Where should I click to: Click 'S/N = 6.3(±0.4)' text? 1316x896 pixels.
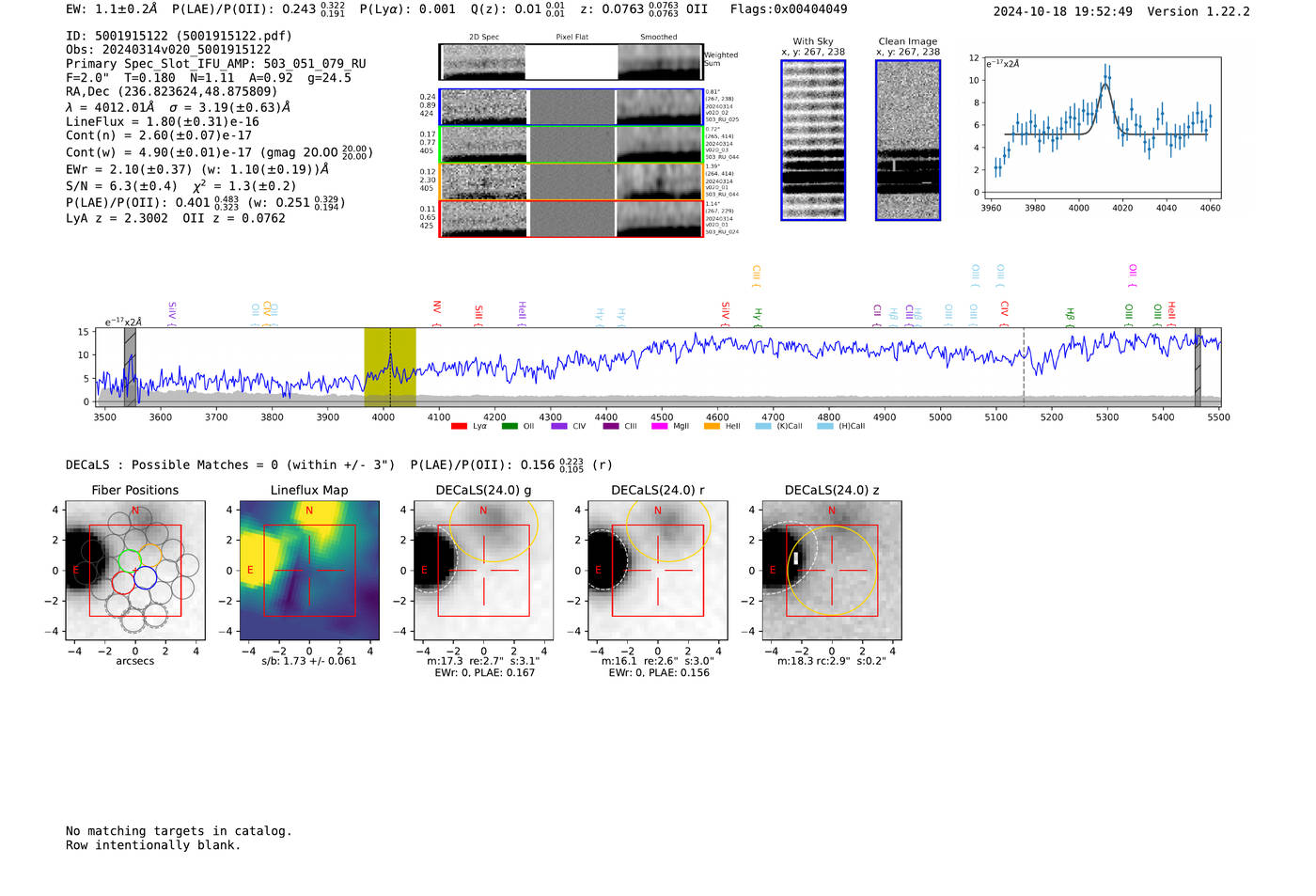coord(121,186)
